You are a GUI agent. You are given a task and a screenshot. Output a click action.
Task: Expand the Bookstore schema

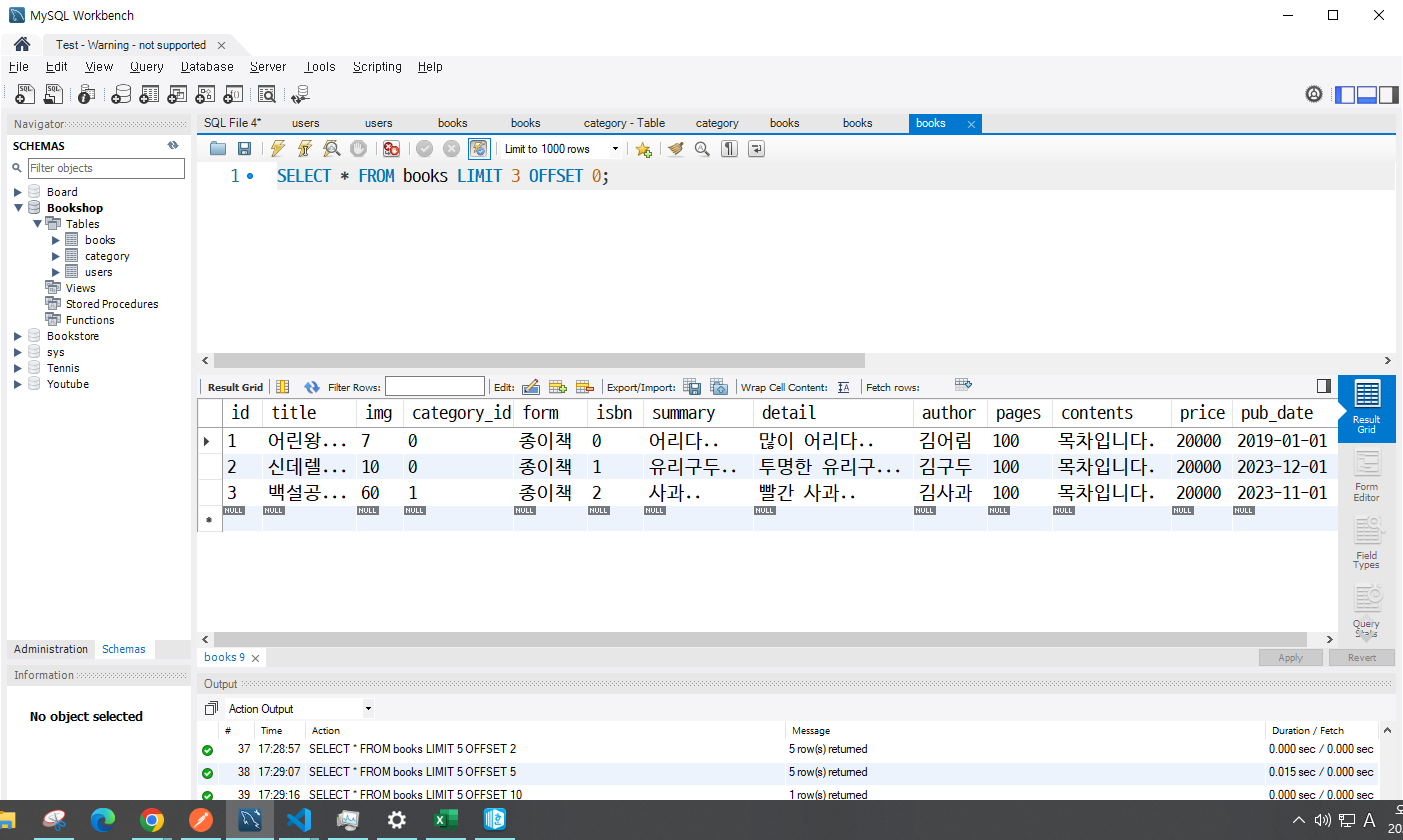point(18,336)
